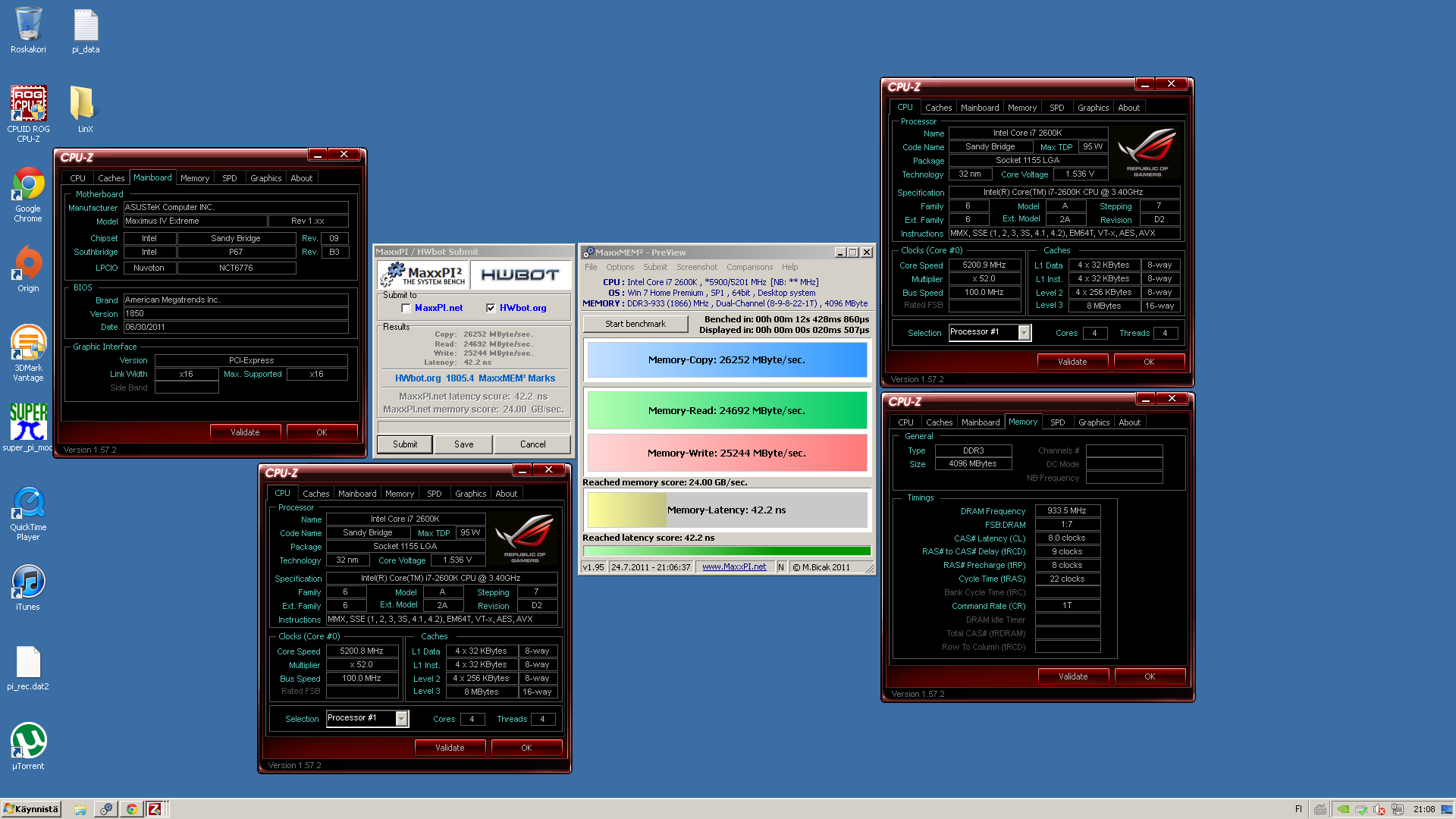This screenshot has height=819, width=1456.
Task: Click Save button in HWbot Submit dialog
Action: click(x=464, y=444)
